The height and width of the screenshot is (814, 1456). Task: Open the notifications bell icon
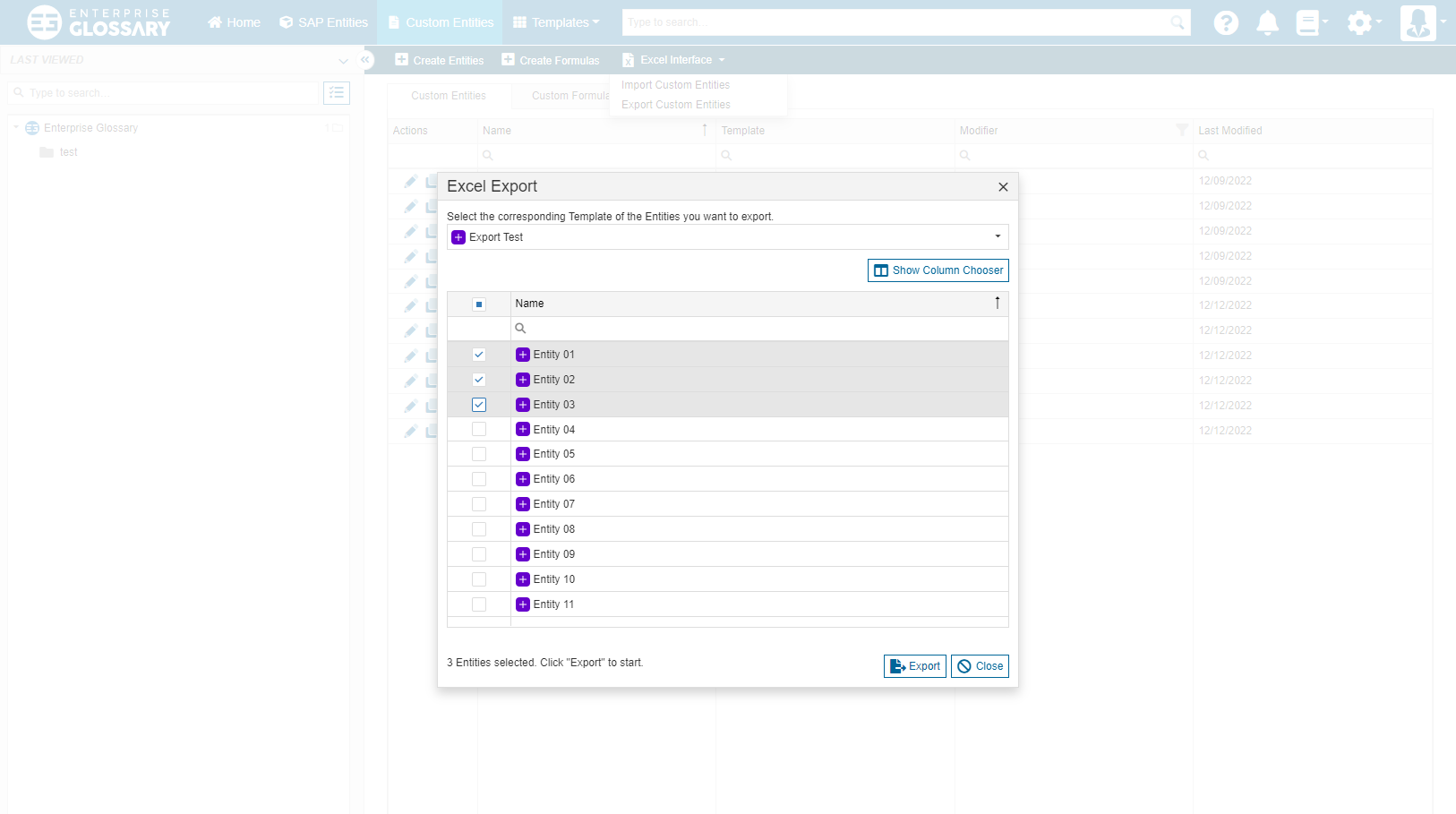coord(1267,22)
